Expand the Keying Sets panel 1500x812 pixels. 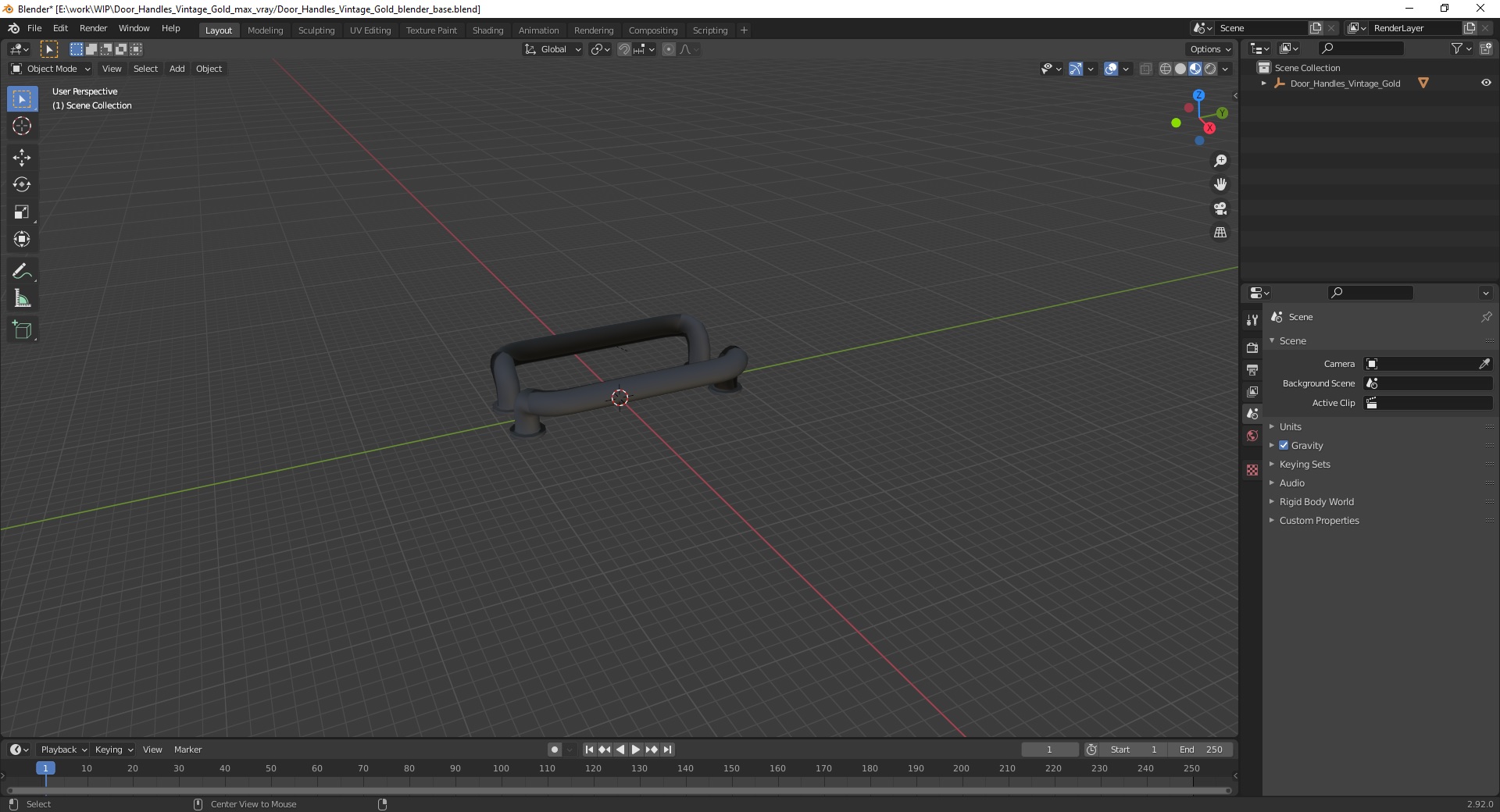(x=1305, y=464)
